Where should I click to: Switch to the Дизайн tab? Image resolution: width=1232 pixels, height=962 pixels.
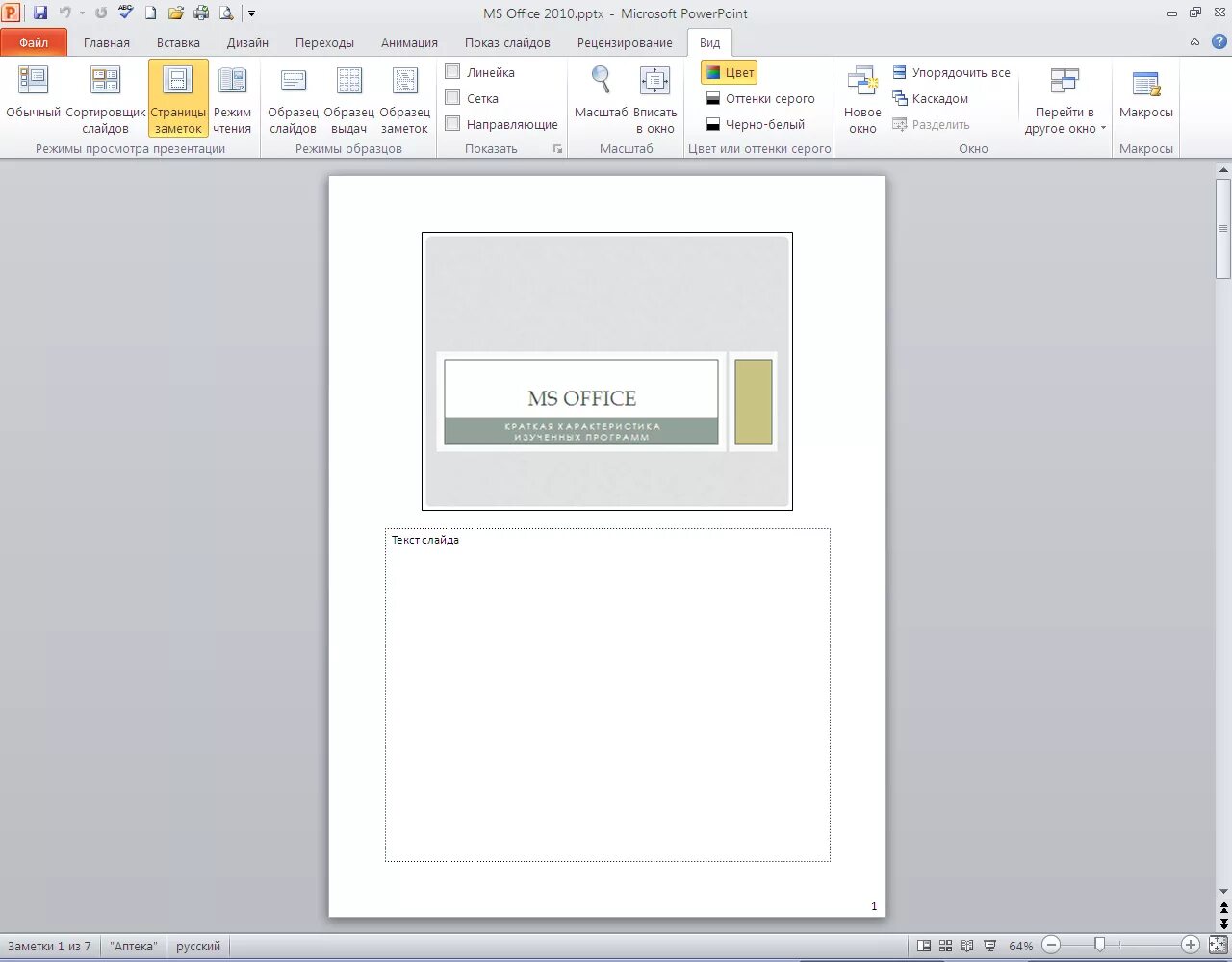click(x=247, y=42)
